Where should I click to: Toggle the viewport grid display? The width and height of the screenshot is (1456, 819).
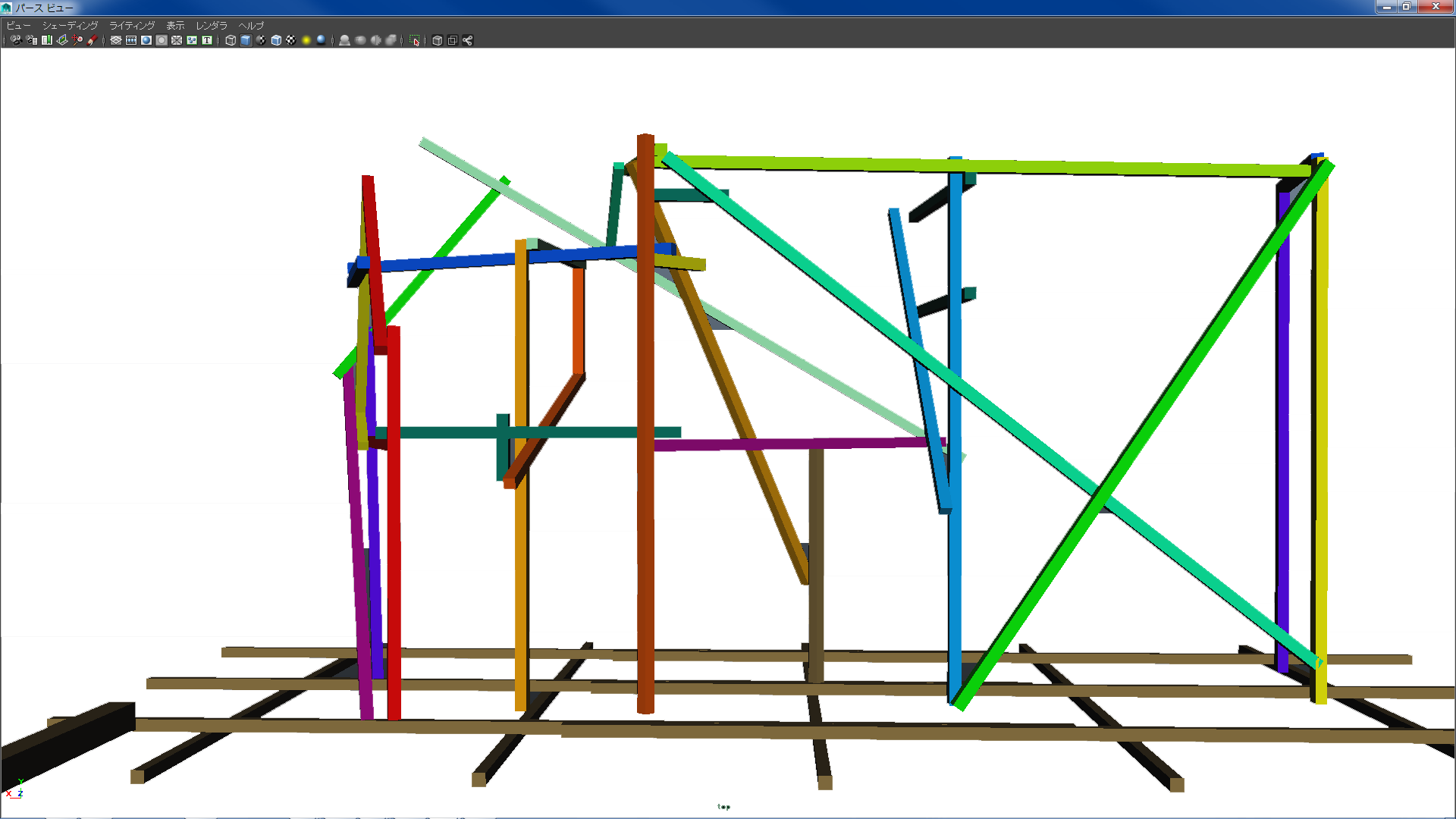(116, 40)
